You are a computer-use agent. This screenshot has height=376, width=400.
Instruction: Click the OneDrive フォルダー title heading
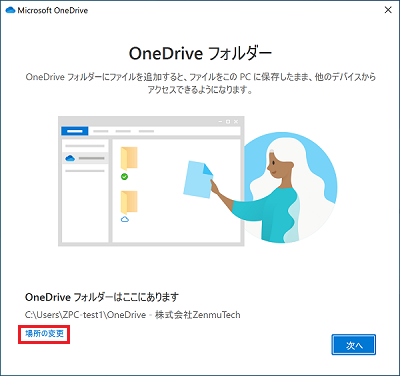click(200, 54)
